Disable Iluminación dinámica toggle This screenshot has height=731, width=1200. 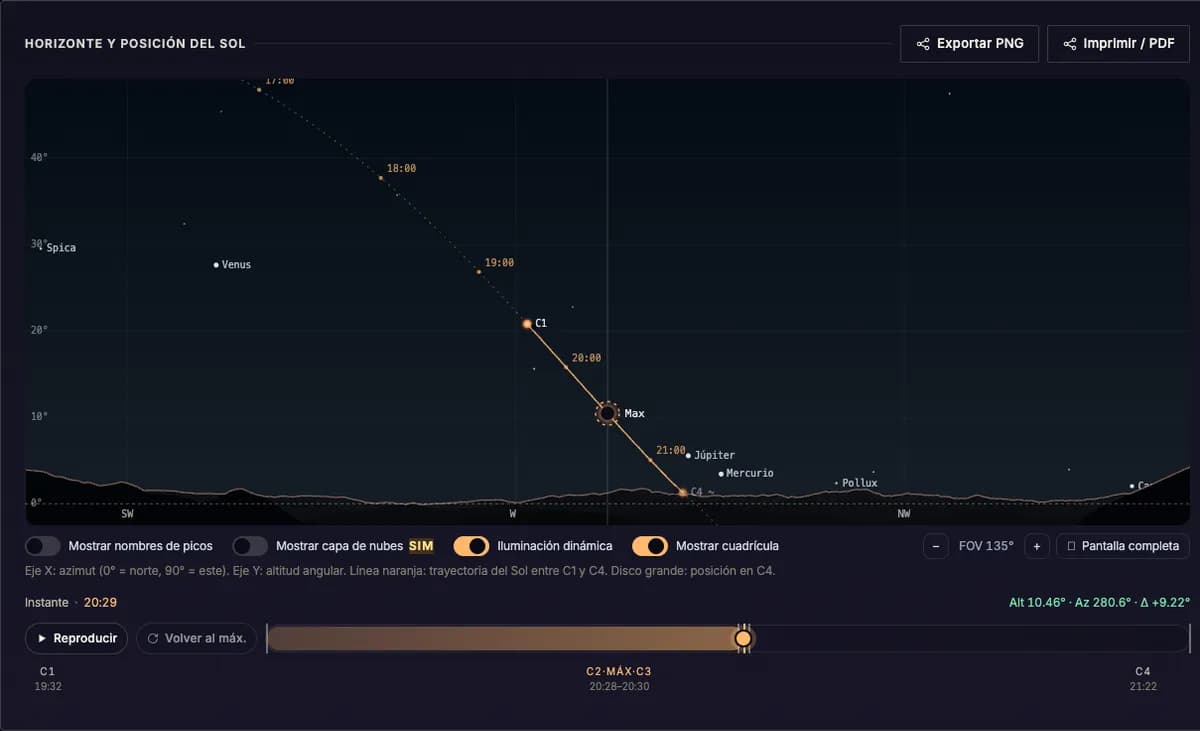471,546
